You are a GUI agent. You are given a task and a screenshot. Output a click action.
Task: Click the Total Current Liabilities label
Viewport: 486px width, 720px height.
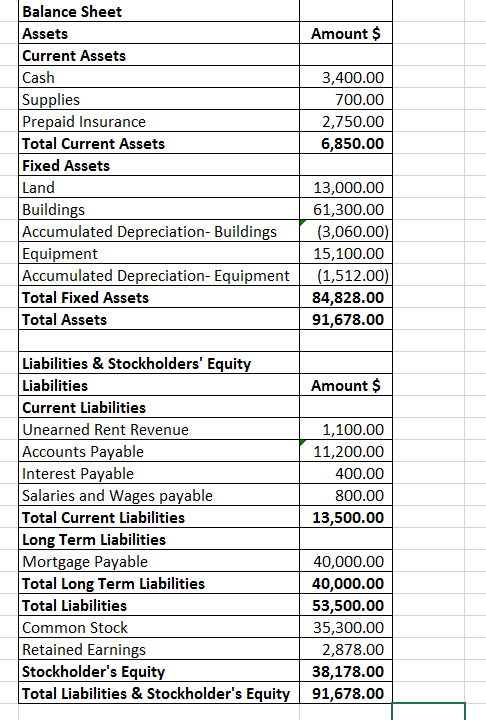click(x=159, y=517)
